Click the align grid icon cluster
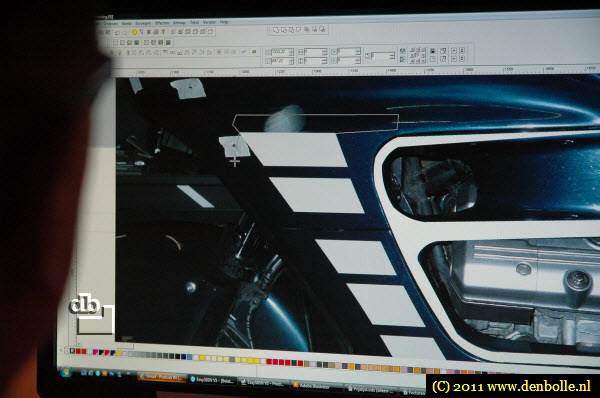 [x=417, y=55]
